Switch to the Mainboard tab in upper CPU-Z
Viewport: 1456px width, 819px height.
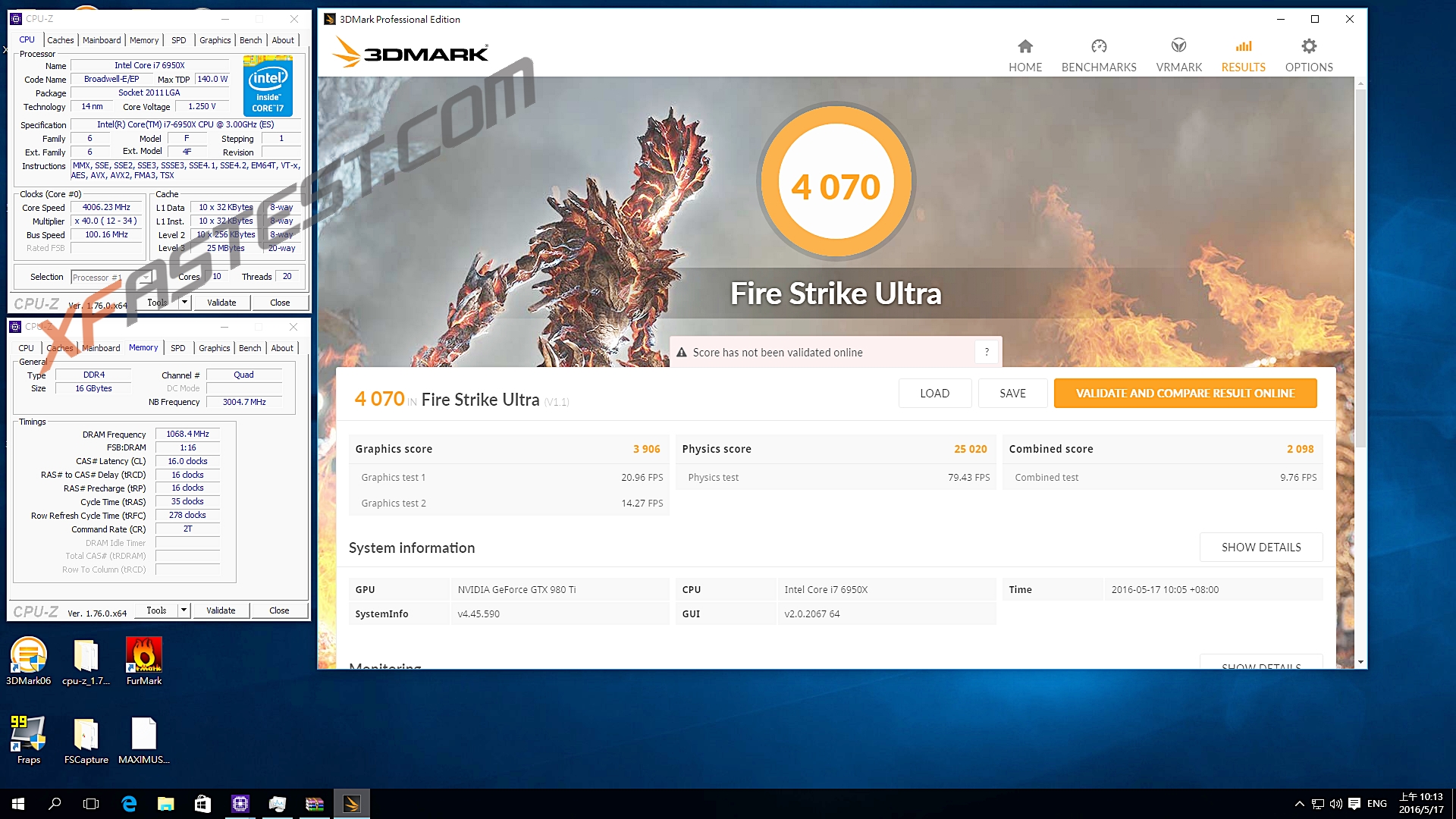tap(102, 40)
